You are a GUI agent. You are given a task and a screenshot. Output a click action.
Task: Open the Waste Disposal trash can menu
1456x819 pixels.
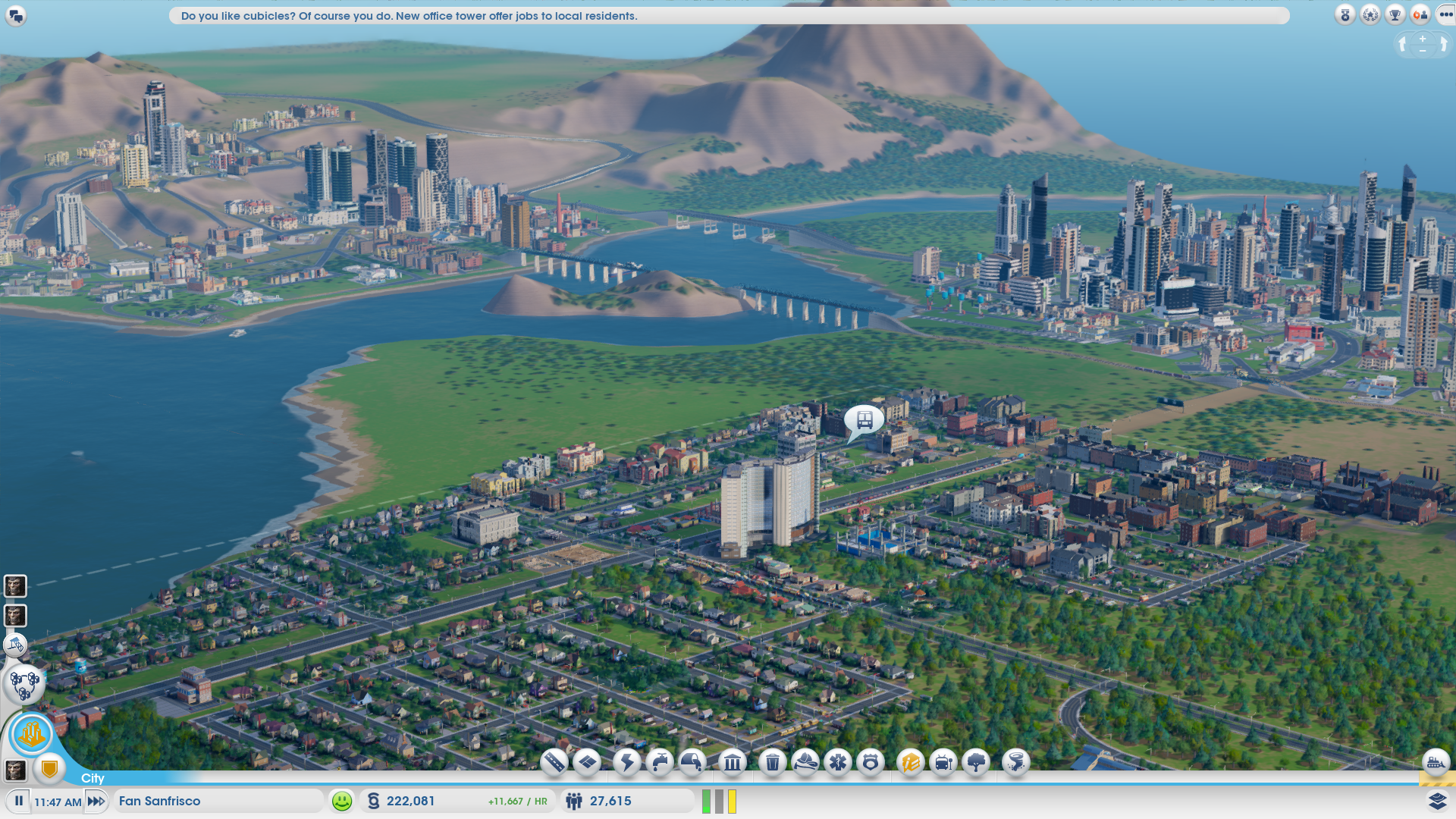(773, 761)
